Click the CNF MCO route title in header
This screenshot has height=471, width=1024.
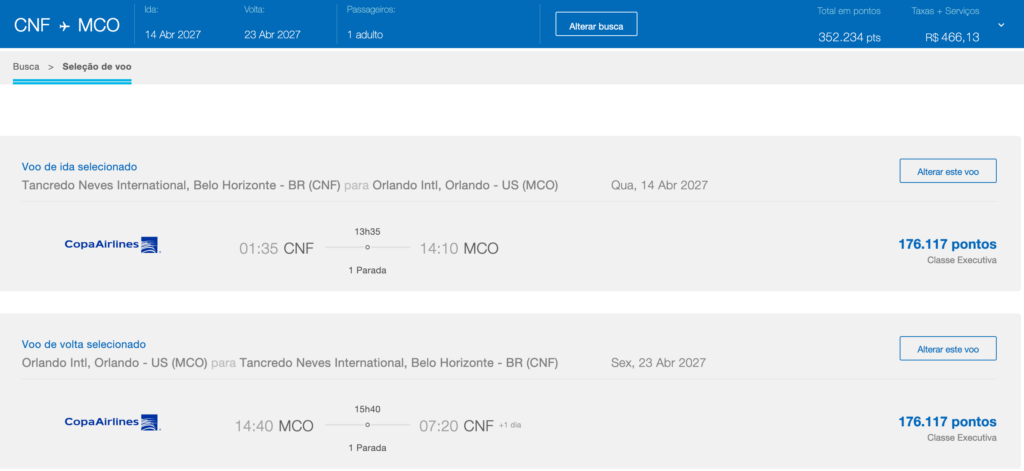point(67,26)
